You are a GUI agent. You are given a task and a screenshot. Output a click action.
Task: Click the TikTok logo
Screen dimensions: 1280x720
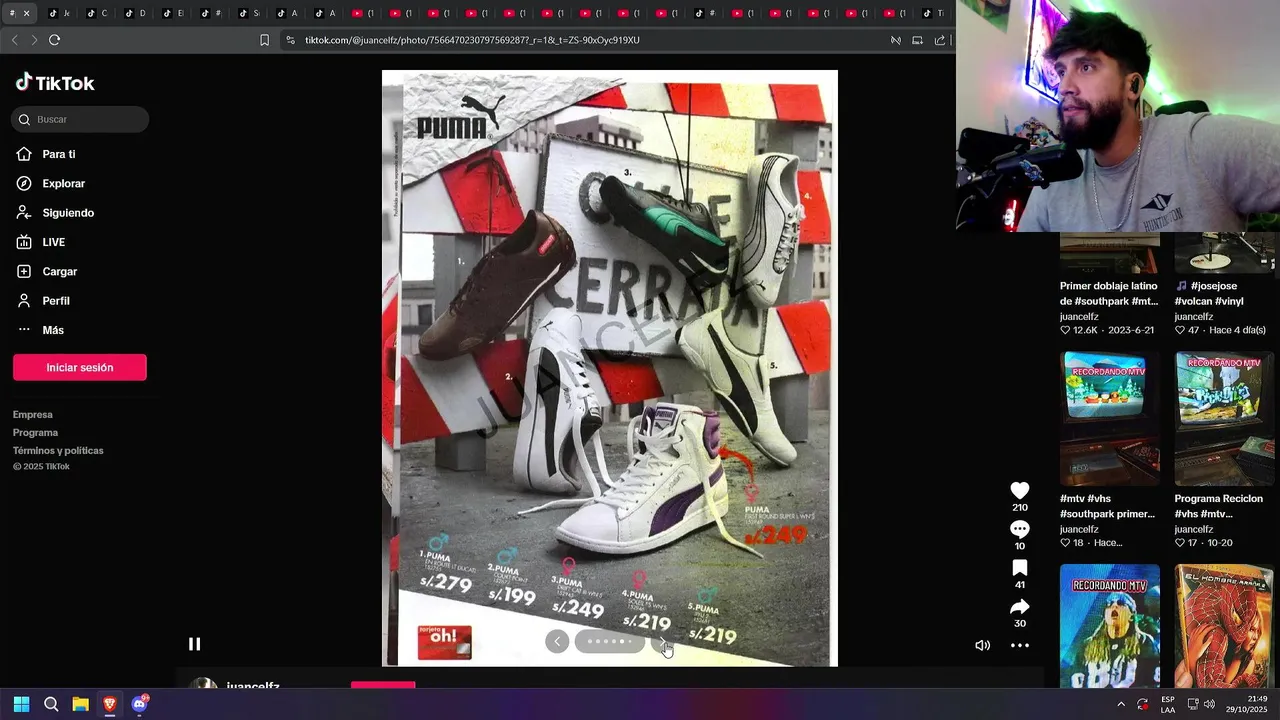tap(55, 83)
